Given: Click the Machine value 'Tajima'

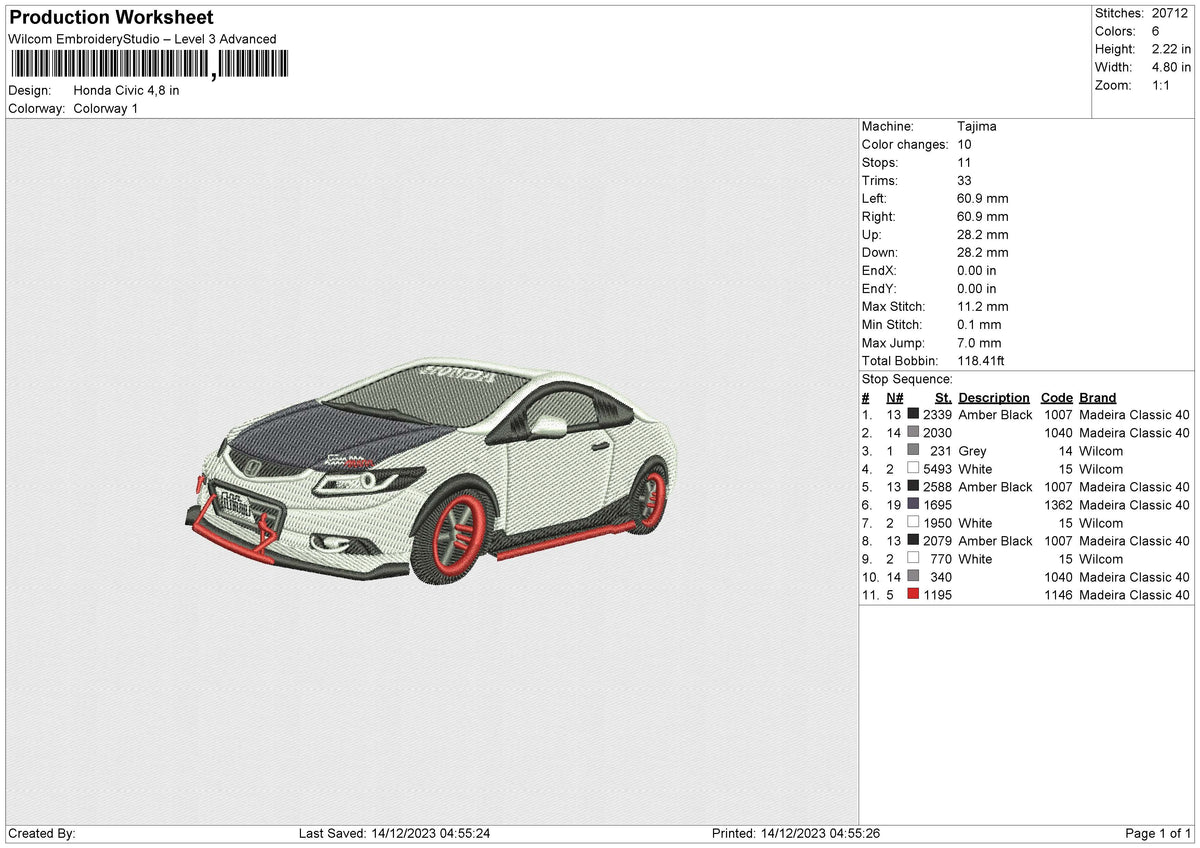Looking at the screenshot, I should click(x=977, y=126).
